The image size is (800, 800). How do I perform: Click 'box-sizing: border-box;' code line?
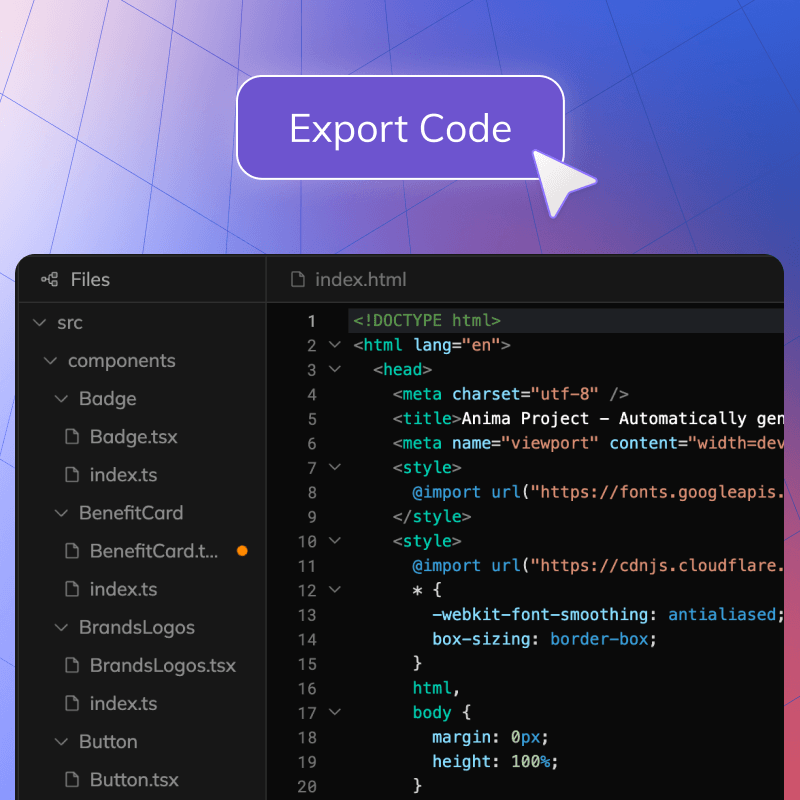544,639
